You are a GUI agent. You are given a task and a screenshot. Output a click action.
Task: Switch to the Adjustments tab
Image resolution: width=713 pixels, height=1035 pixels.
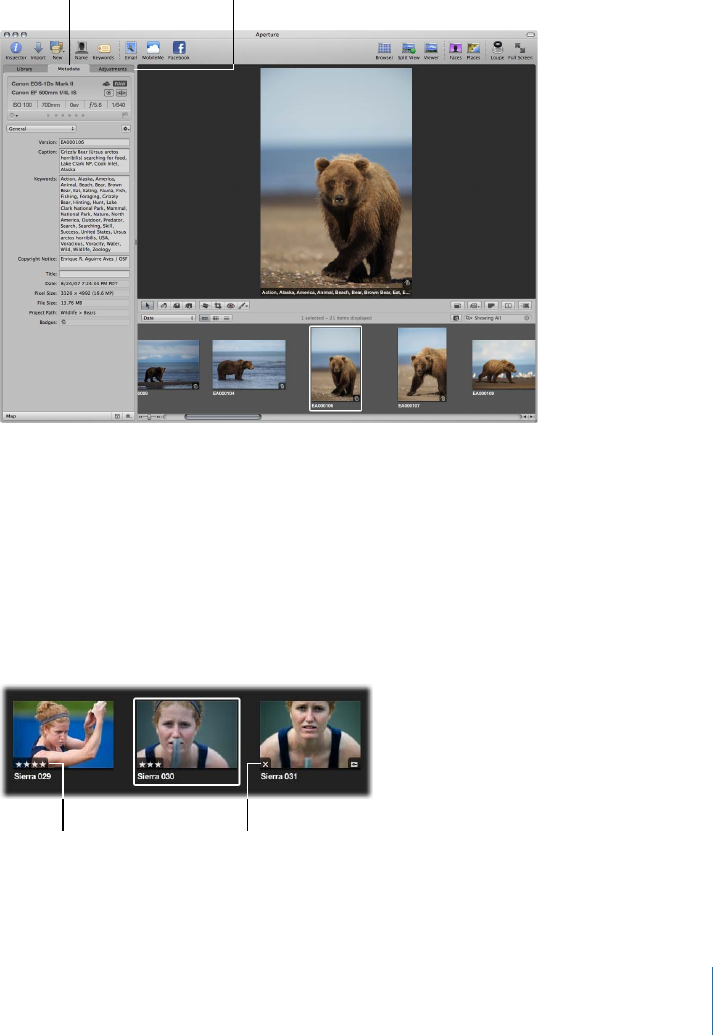click(x=112, y=69)
